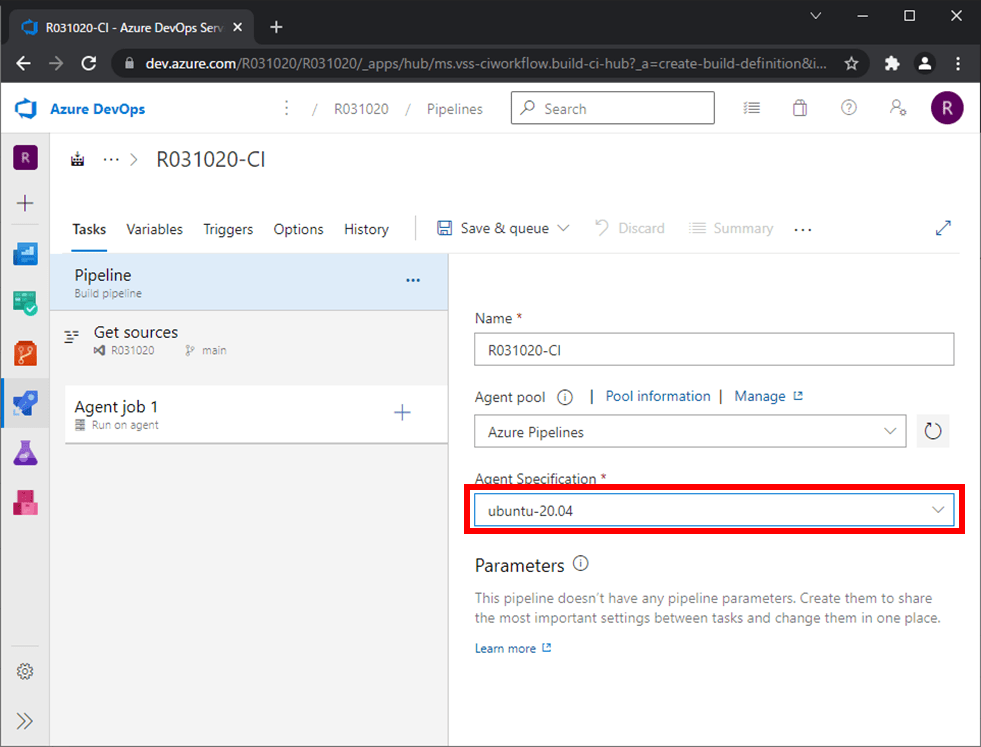Open Project settings gear icon
The height and width of the screenshot is (747, 981).
pos(25,671)
